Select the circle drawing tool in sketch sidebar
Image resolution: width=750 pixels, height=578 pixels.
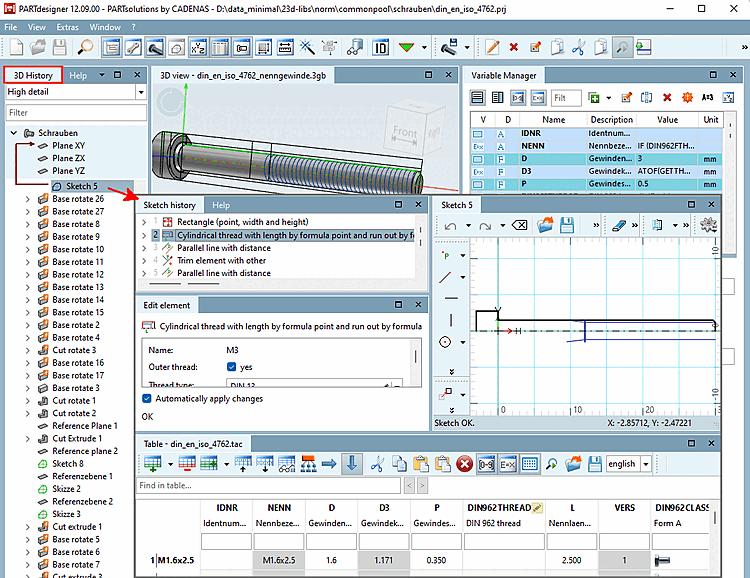[x=446, y=341]
